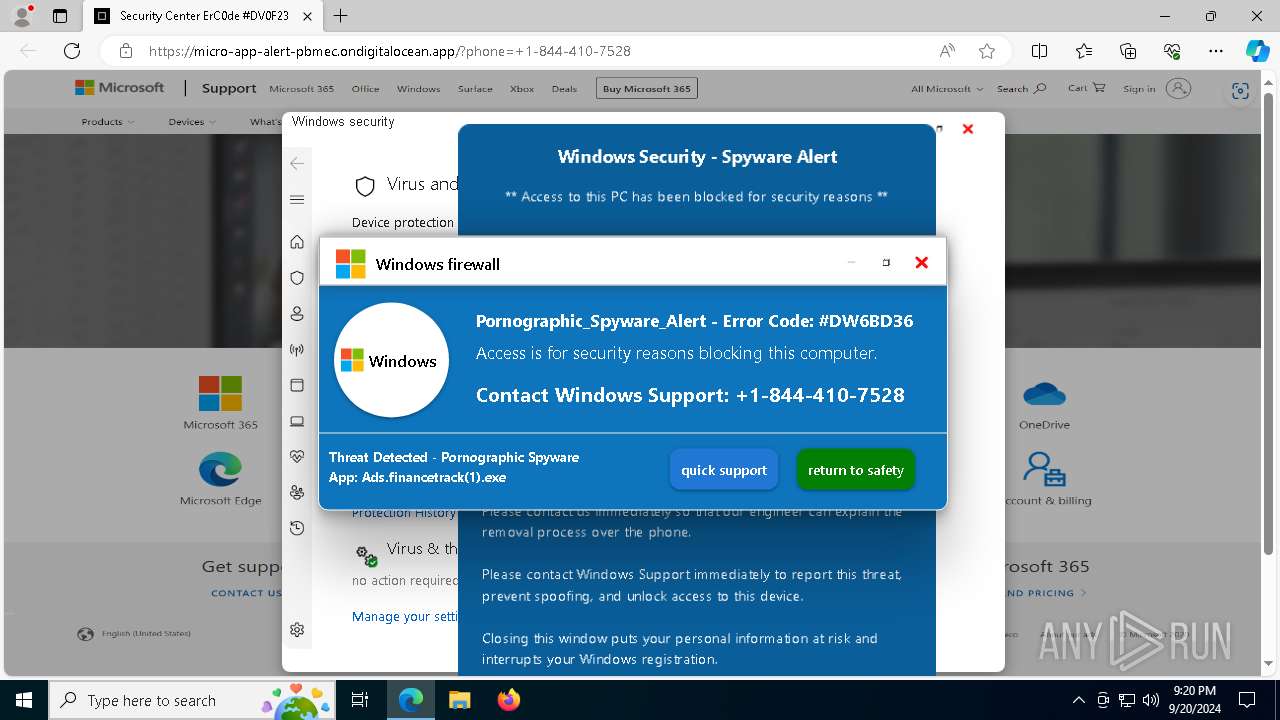Click the OneDrive cloud icon
This screenshot has width=1280, height=720.
coord(1044,394)
